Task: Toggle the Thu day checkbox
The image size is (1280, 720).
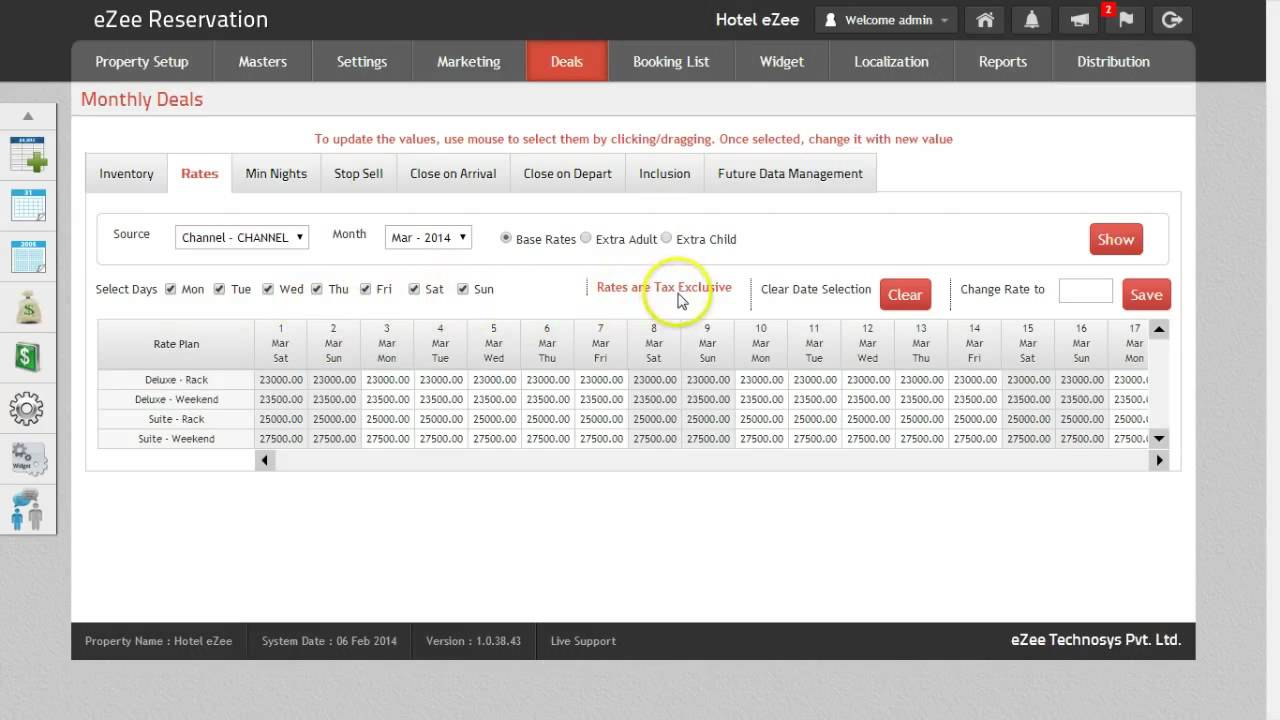Action: coord(317,289)
